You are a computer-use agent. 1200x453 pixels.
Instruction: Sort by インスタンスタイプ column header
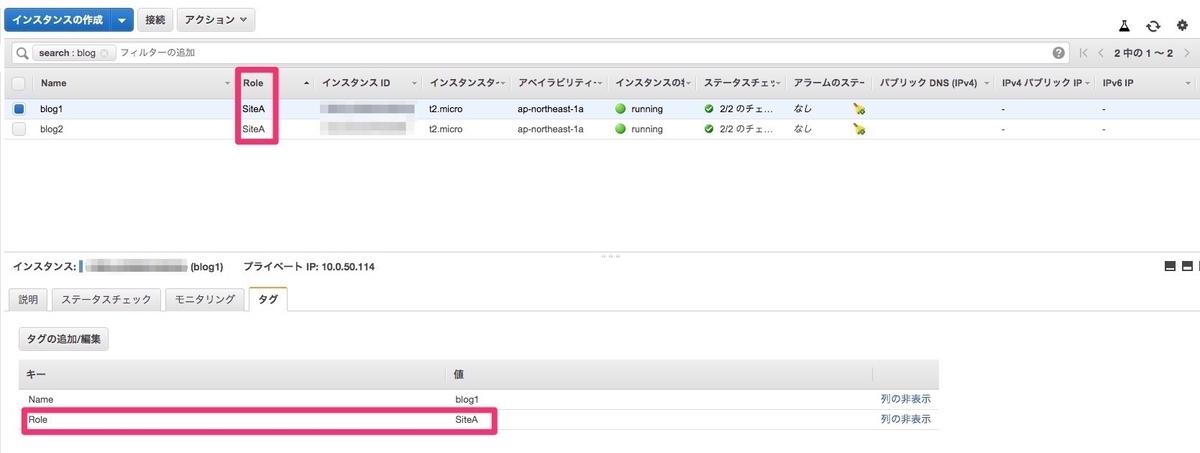pos(464,83)
